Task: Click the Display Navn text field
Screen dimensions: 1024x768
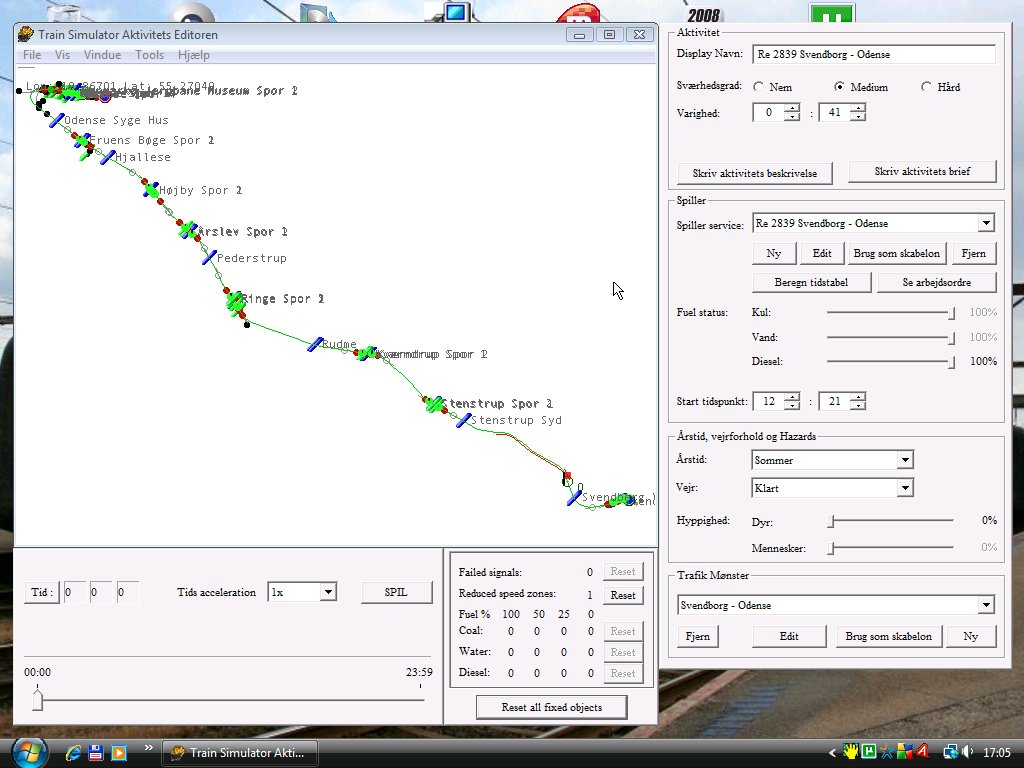Action: (x=873, y=54)
